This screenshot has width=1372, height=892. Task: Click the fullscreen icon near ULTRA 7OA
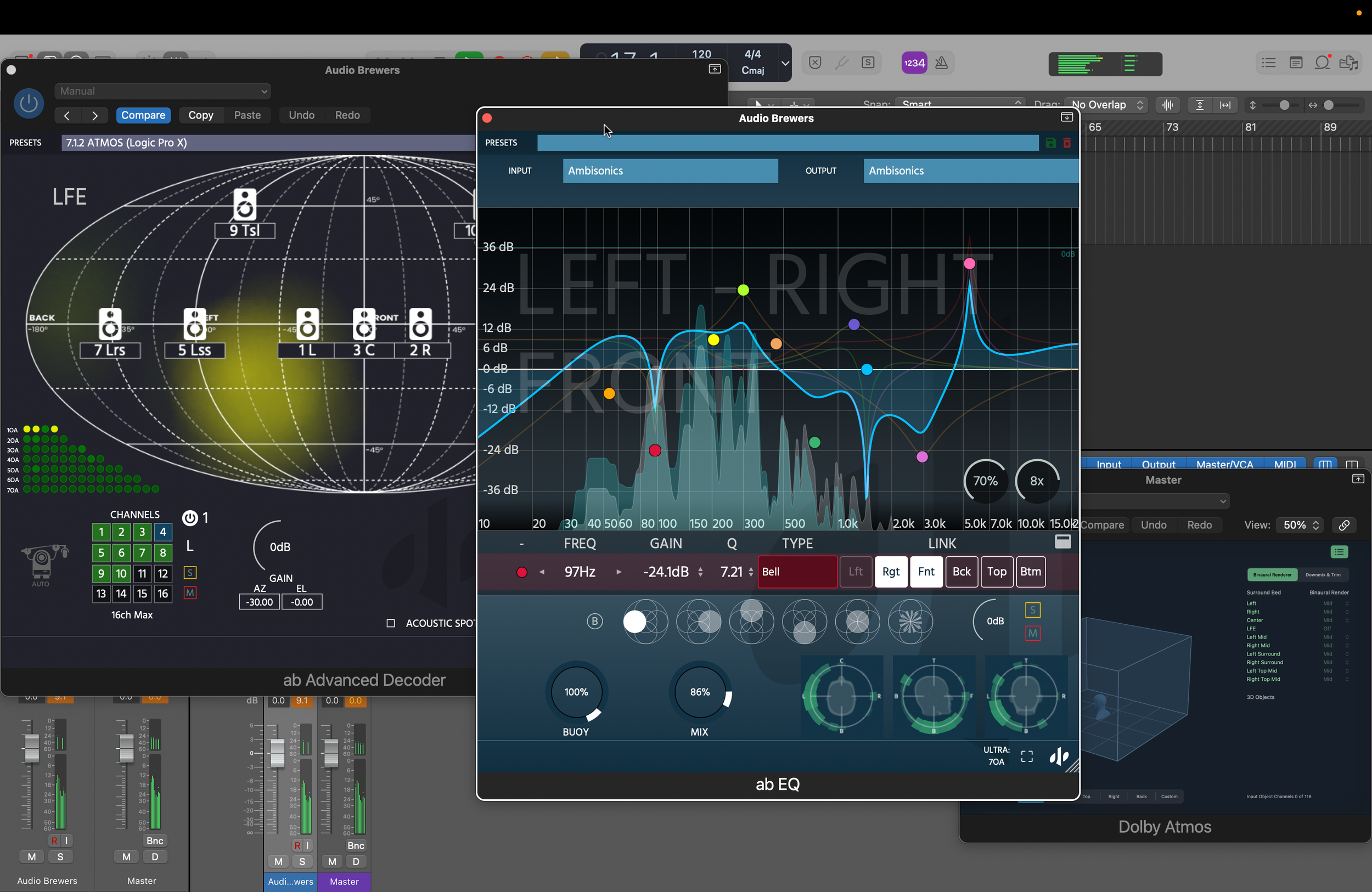pos(1027,756)
